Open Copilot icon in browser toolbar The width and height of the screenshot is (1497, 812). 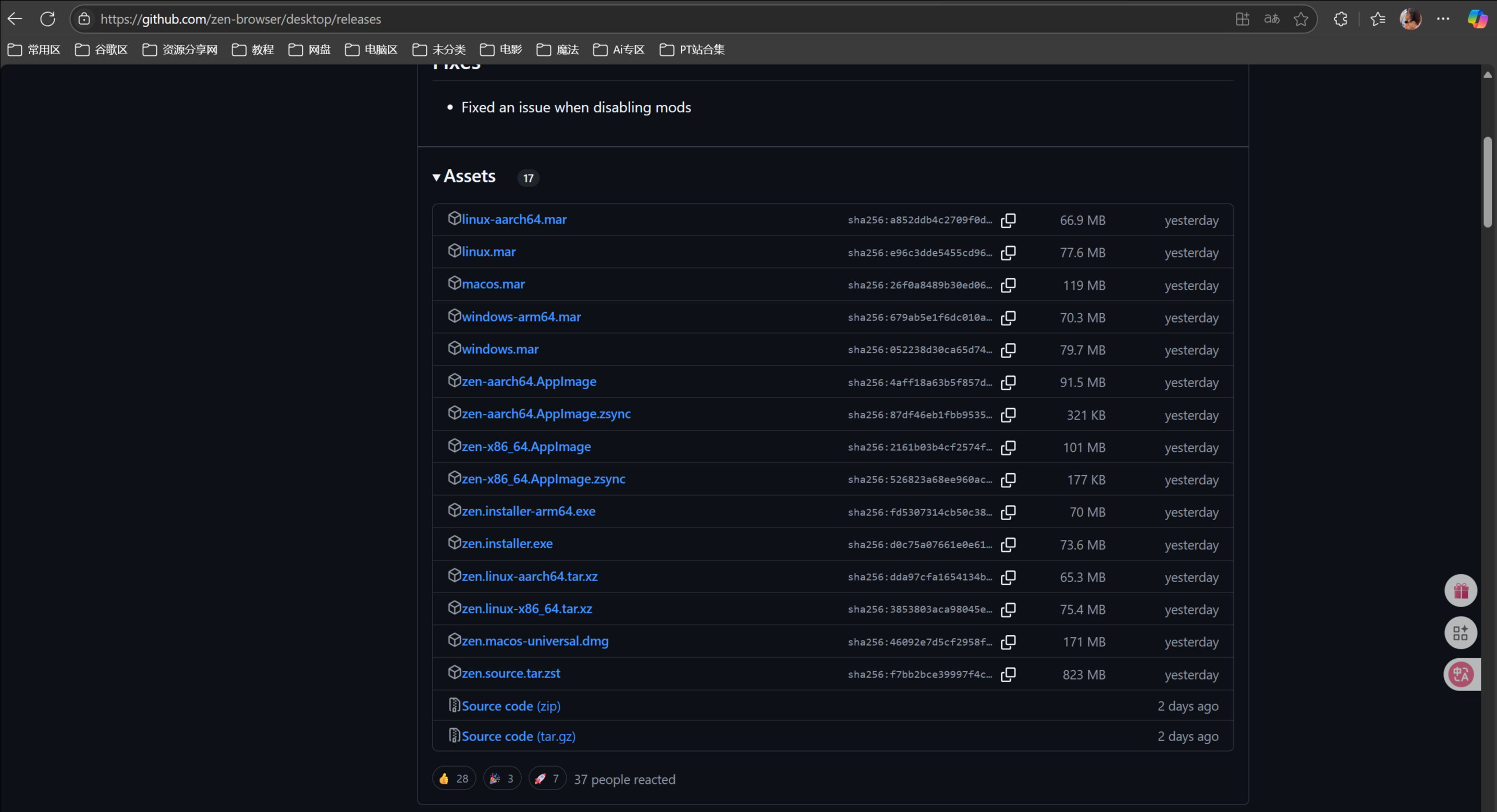(x=1477, y=19)
